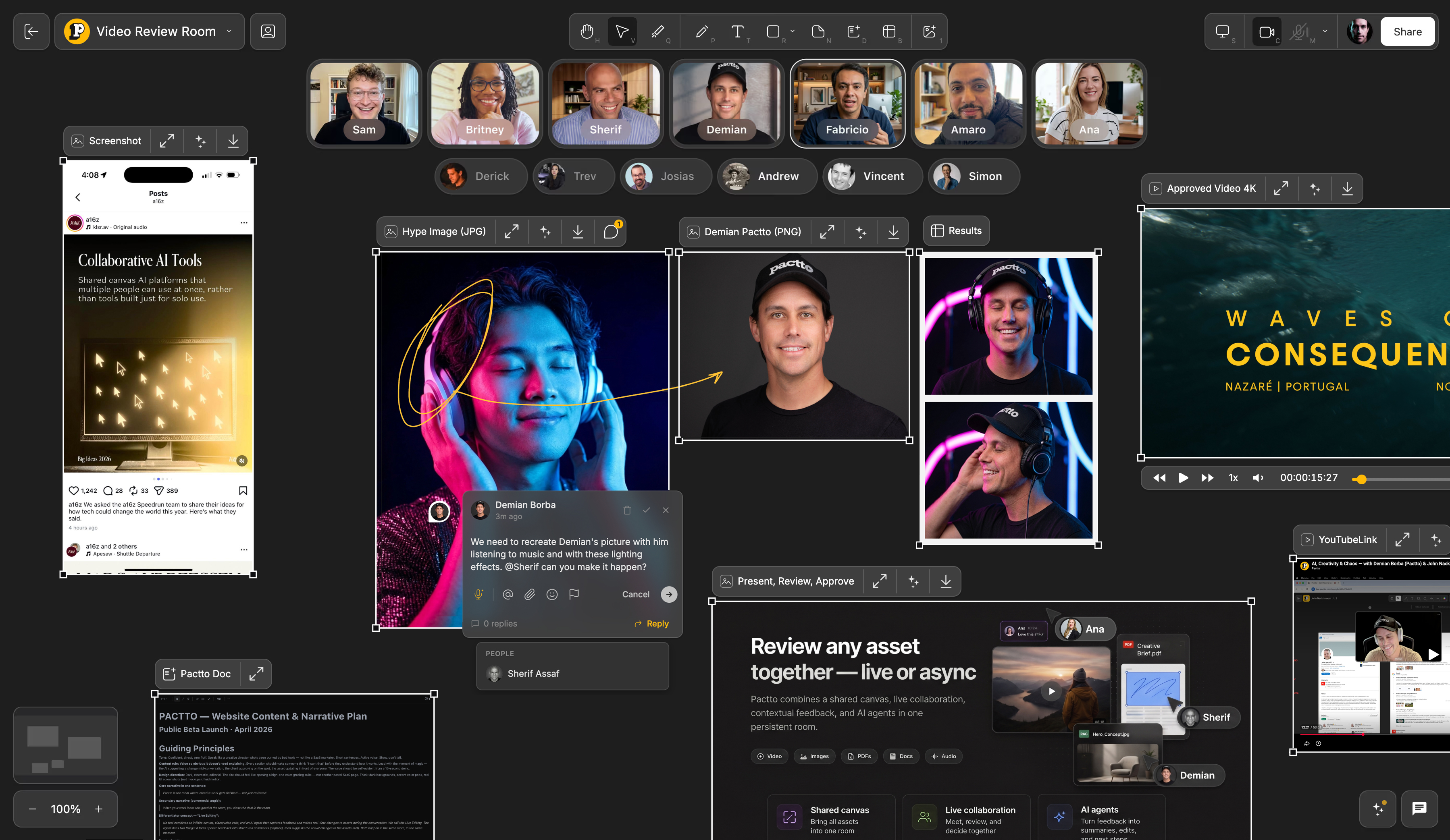Screen dimensions: 1450x840
Task: Select the Hand pan tool
Action: 587,31
